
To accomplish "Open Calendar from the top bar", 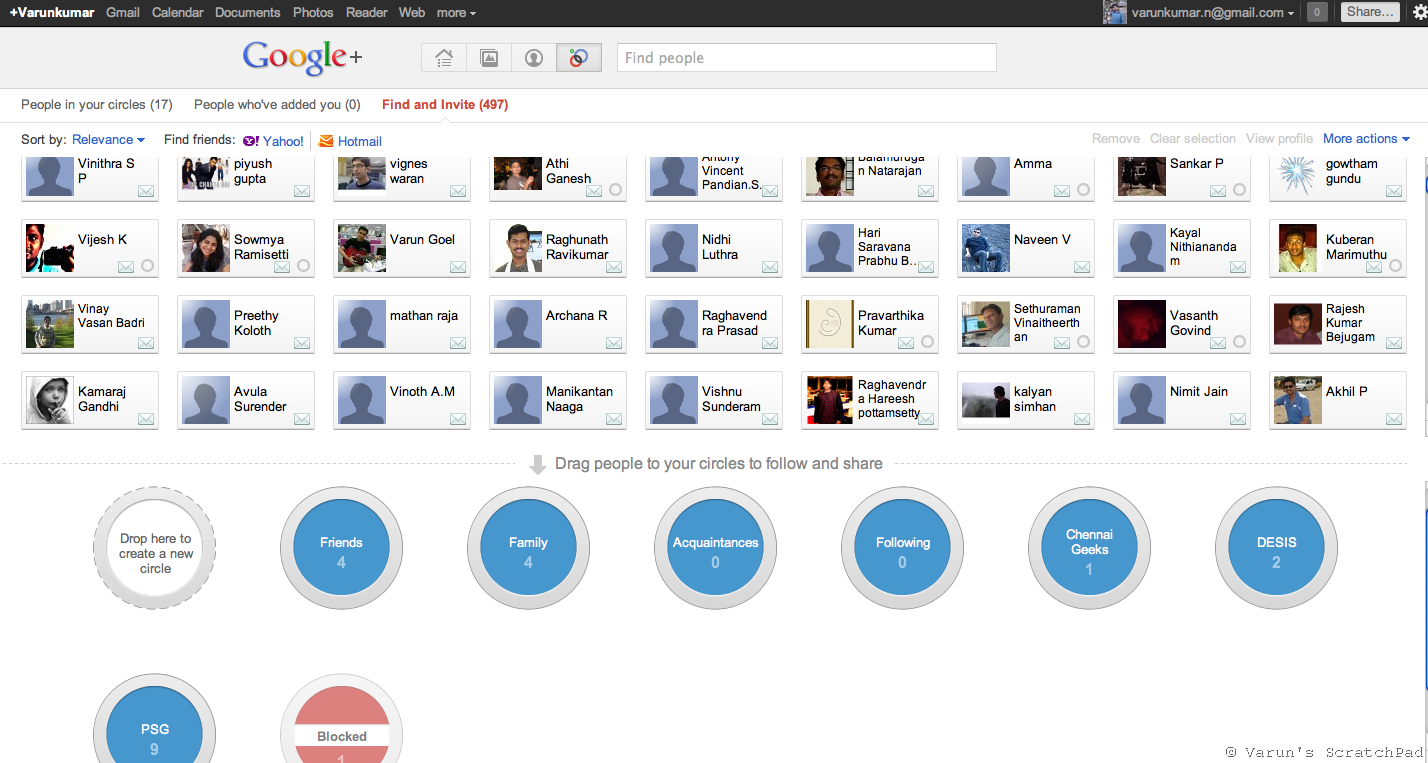I will click(x=178, y=12).
